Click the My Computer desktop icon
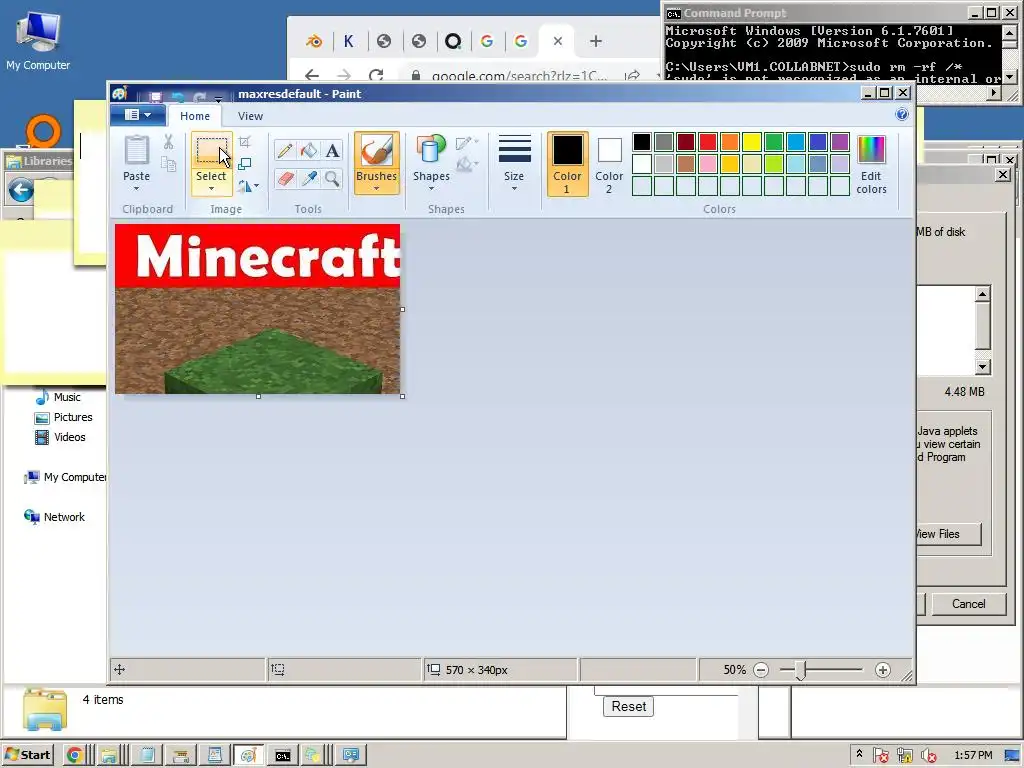This screenshot has width=1024, height=768. click(38, 40)
